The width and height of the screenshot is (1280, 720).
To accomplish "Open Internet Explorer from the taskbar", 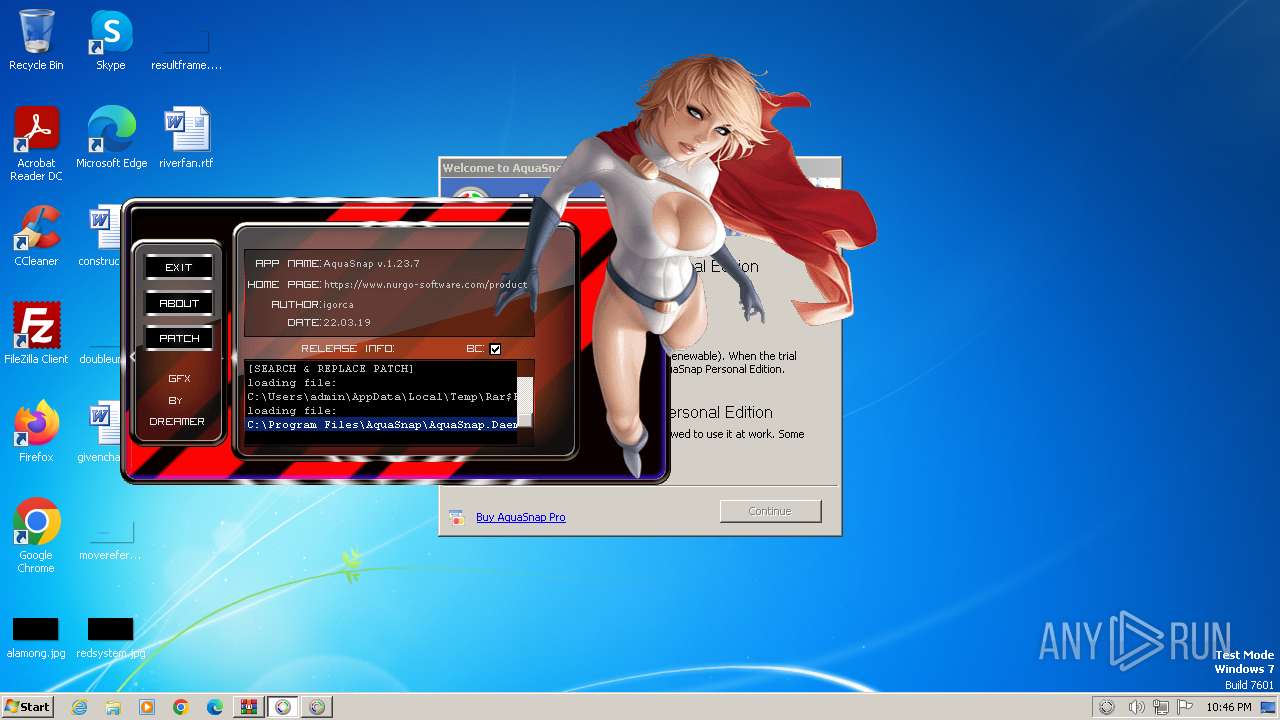I will (x=79, y=707).
